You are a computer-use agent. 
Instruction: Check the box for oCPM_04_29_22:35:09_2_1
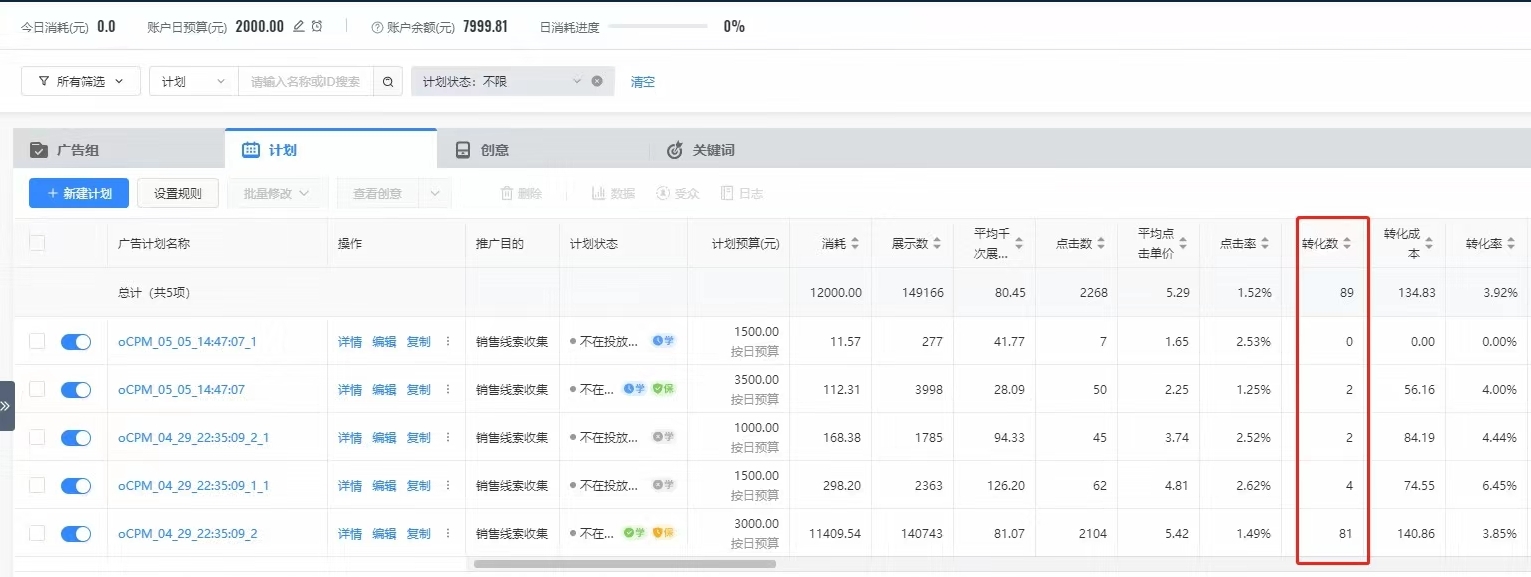[x=37, y=437]
